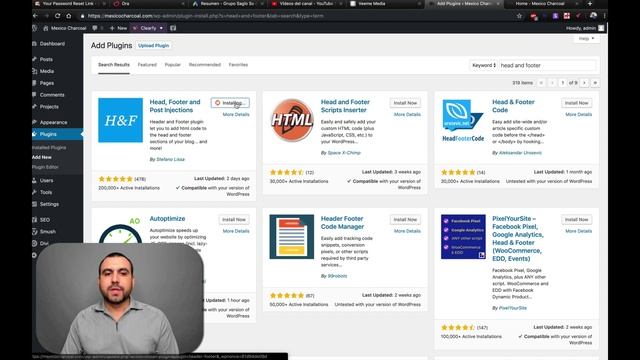Switch to the Recommended tab
This screenshot has height=360, width=640.
click(204, 65)
